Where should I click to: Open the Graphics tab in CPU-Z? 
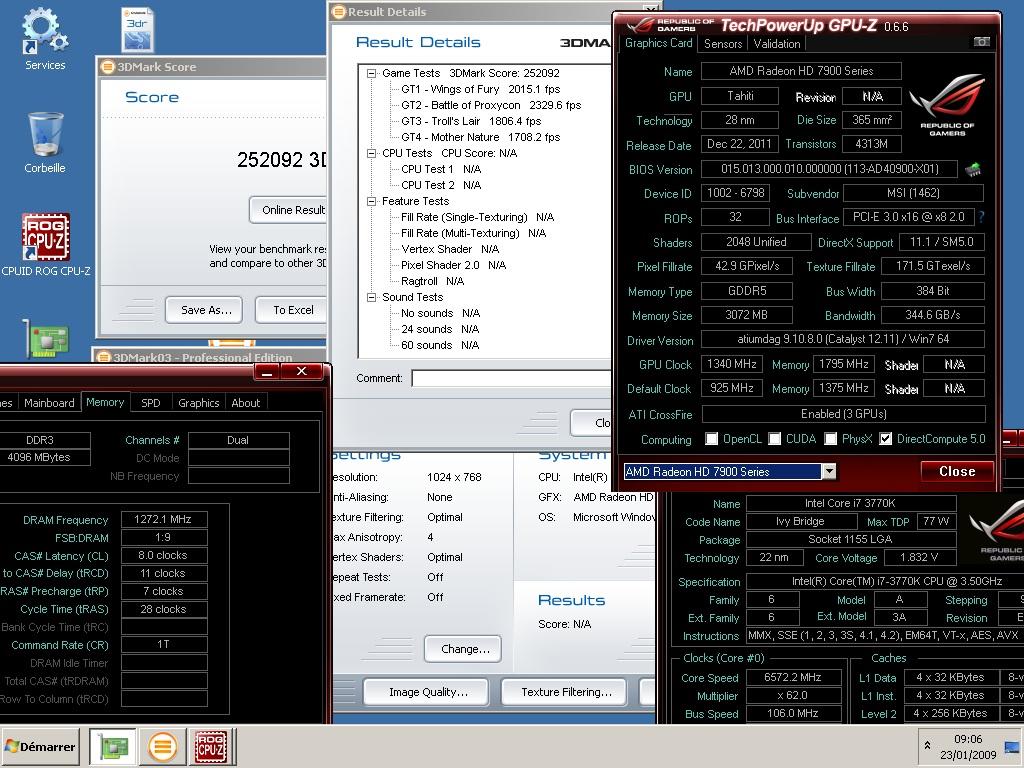(199, 403)
